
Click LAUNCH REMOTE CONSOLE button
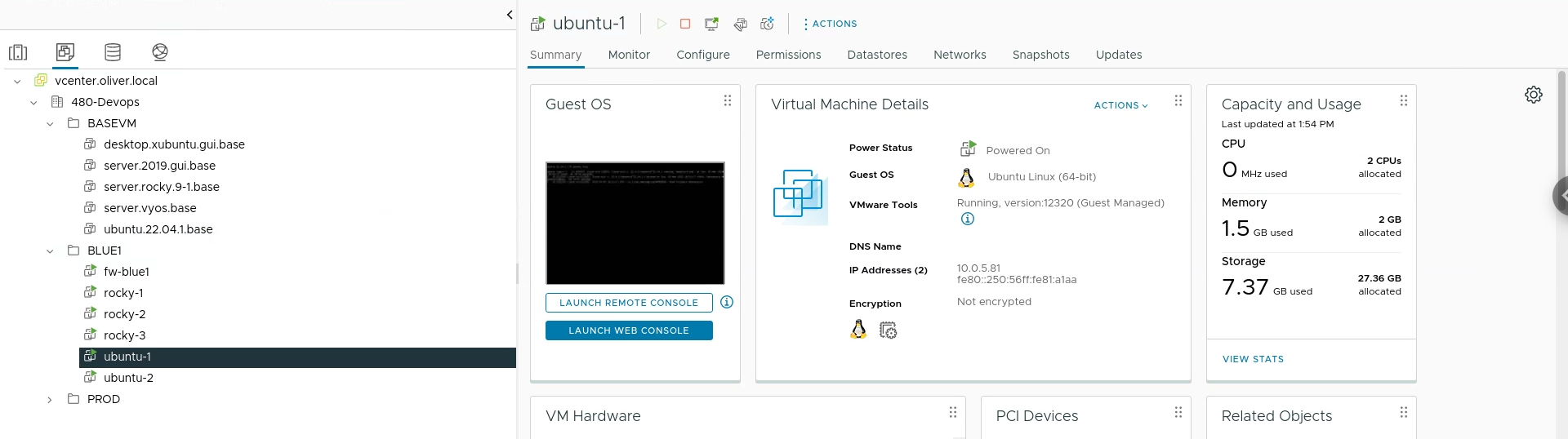pos(629,303)
